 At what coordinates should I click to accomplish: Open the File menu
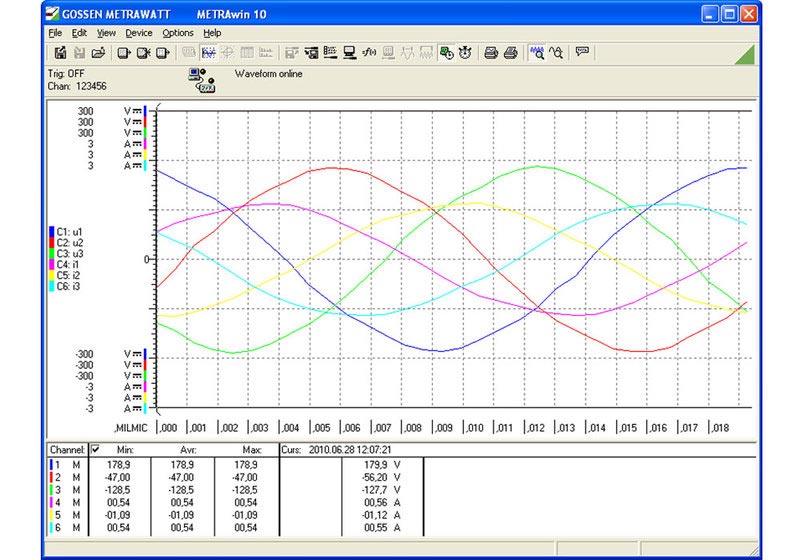point(55,33)
